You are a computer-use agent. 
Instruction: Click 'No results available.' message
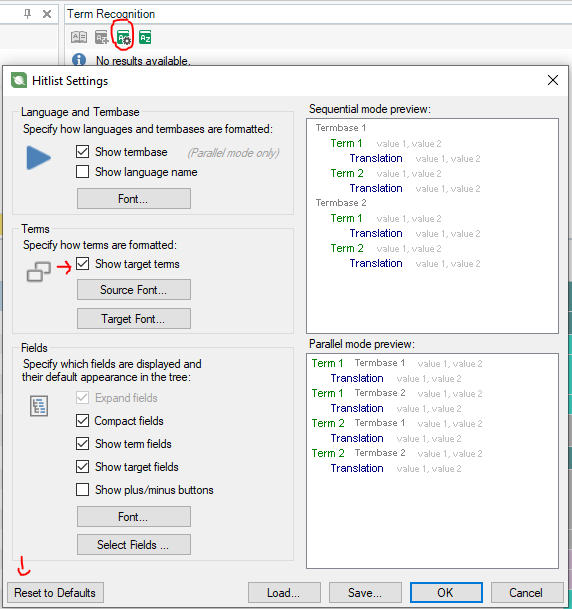143,61
